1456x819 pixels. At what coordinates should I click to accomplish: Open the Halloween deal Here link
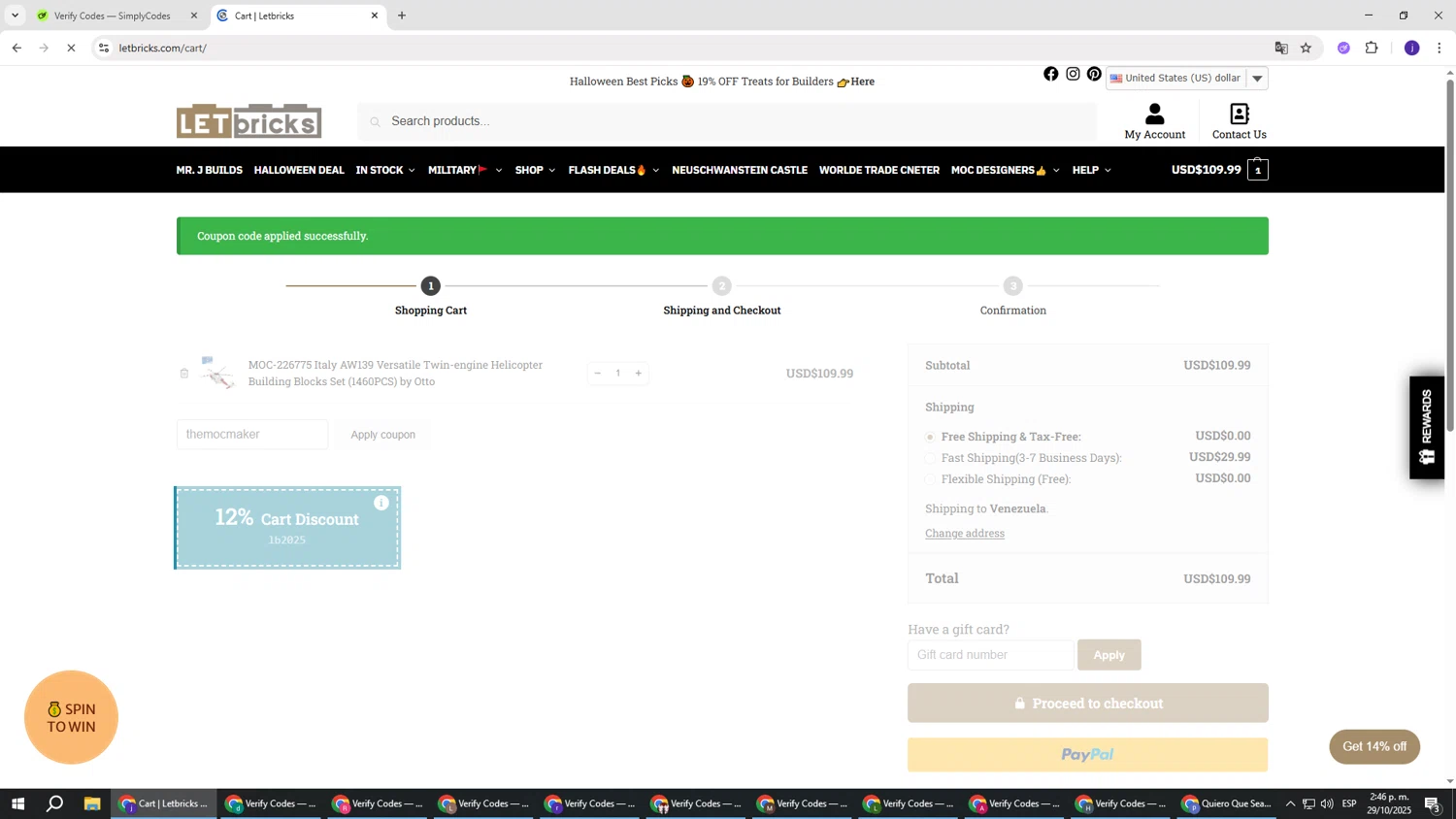862,82
